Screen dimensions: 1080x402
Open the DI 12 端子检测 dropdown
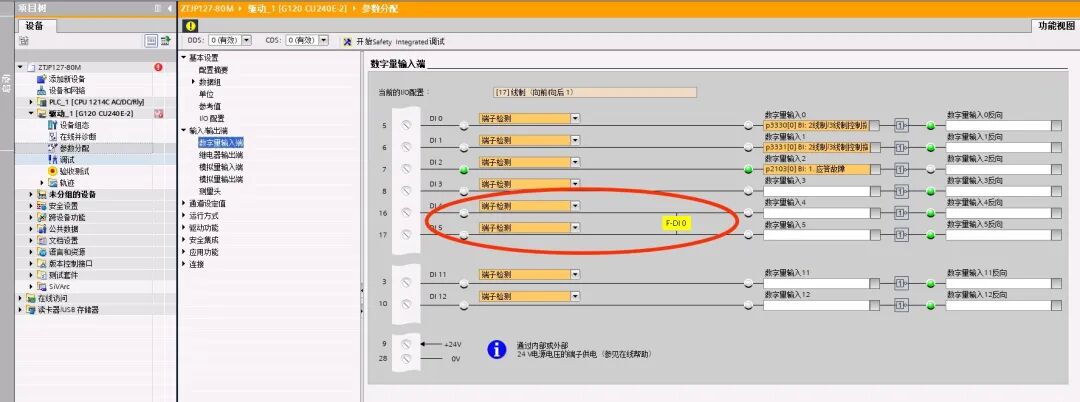[575, 297]
